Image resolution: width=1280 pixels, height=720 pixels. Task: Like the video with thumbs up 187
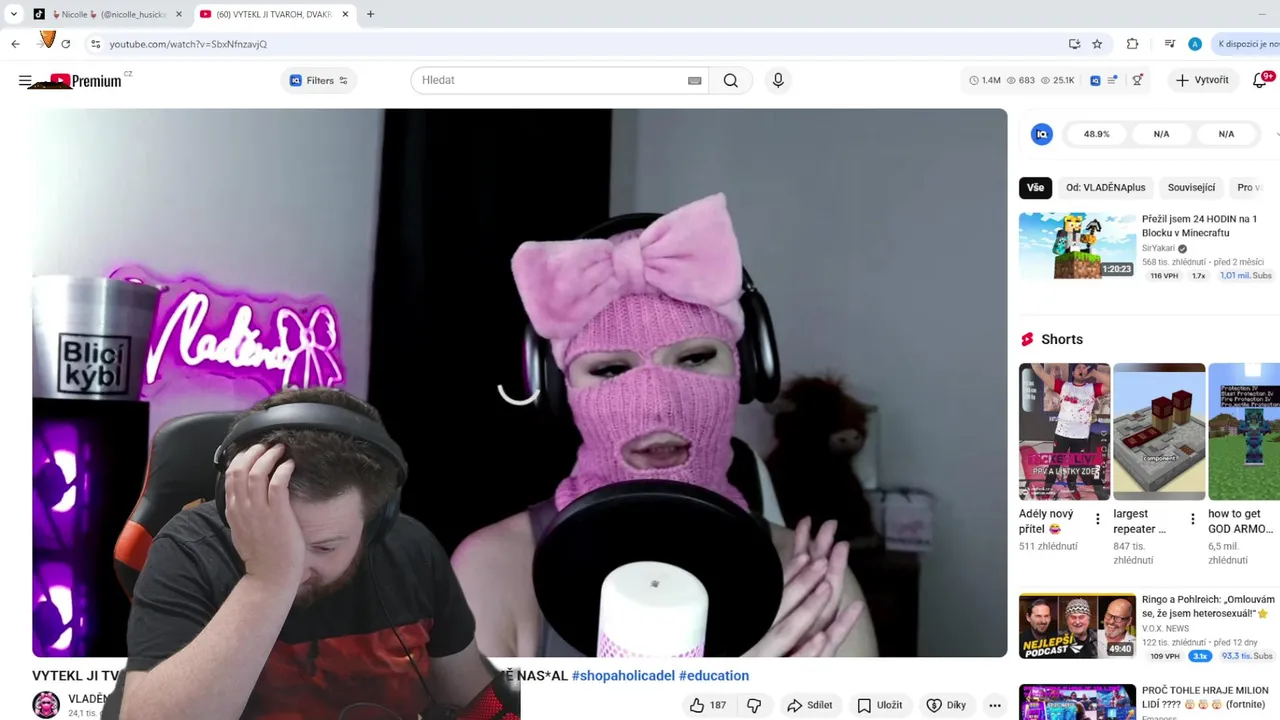click(x=707, y=705)
